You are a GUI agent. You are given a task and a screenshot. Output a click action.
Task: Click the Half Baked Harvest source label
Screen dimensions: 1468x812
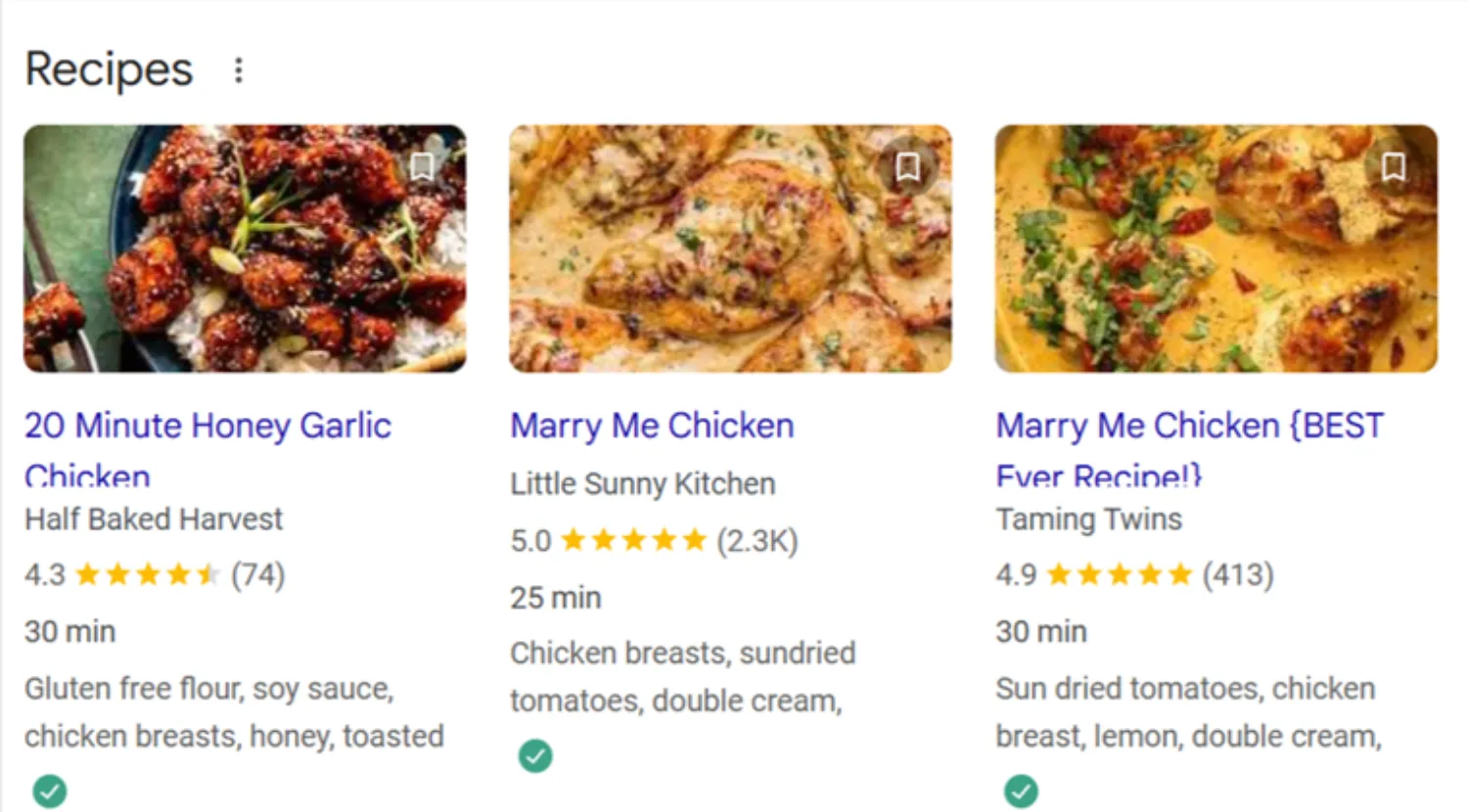pyautogui.click(x=153, y=519)
